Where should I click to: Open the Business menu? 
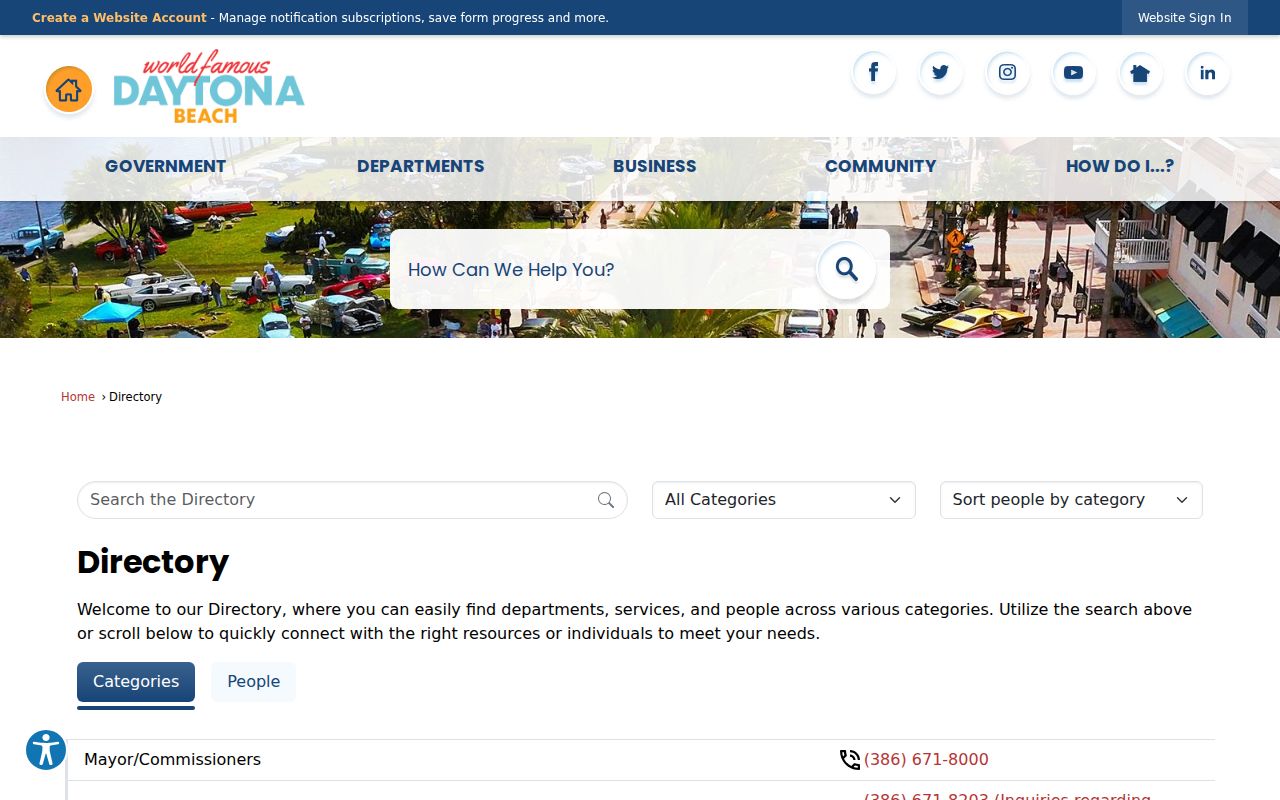click(655, 167)
